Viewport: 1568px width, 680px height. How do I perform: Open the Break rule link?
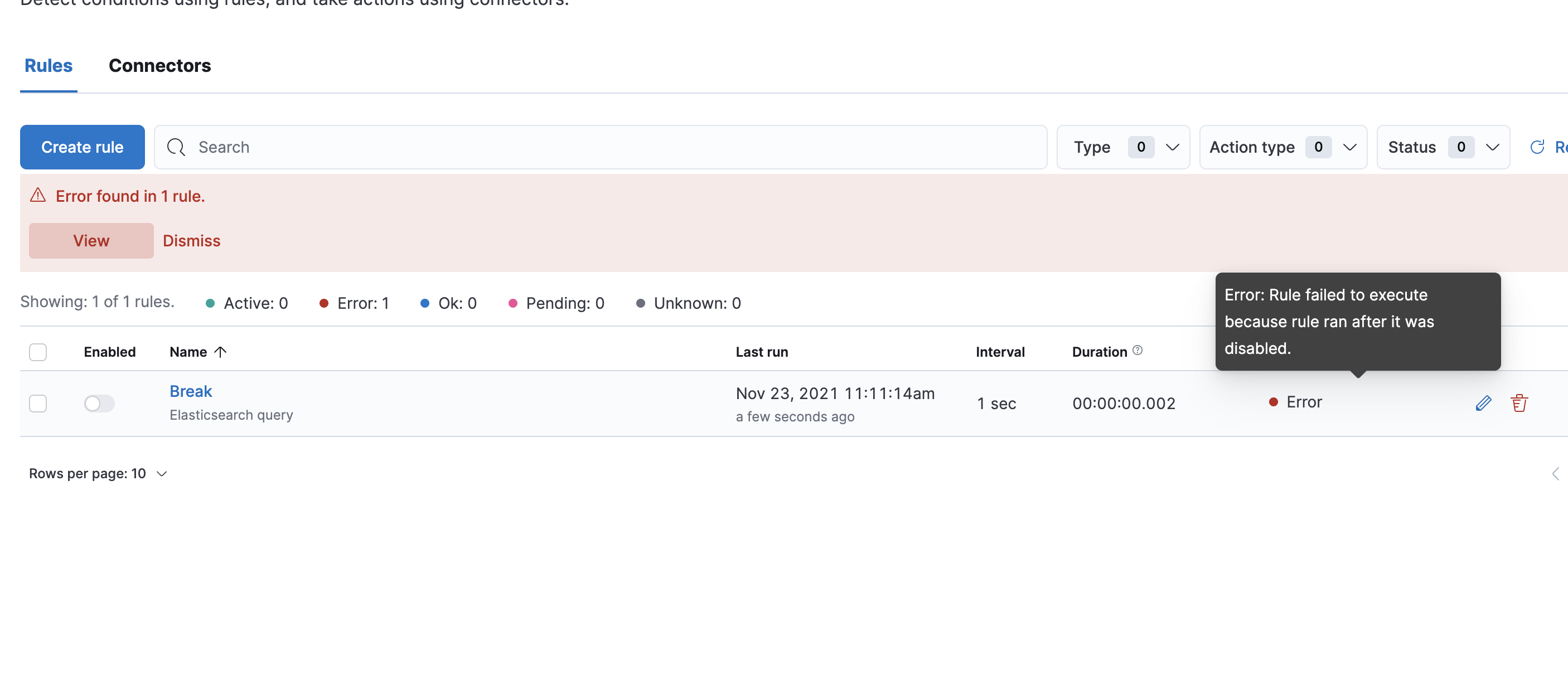click(191, 391)
